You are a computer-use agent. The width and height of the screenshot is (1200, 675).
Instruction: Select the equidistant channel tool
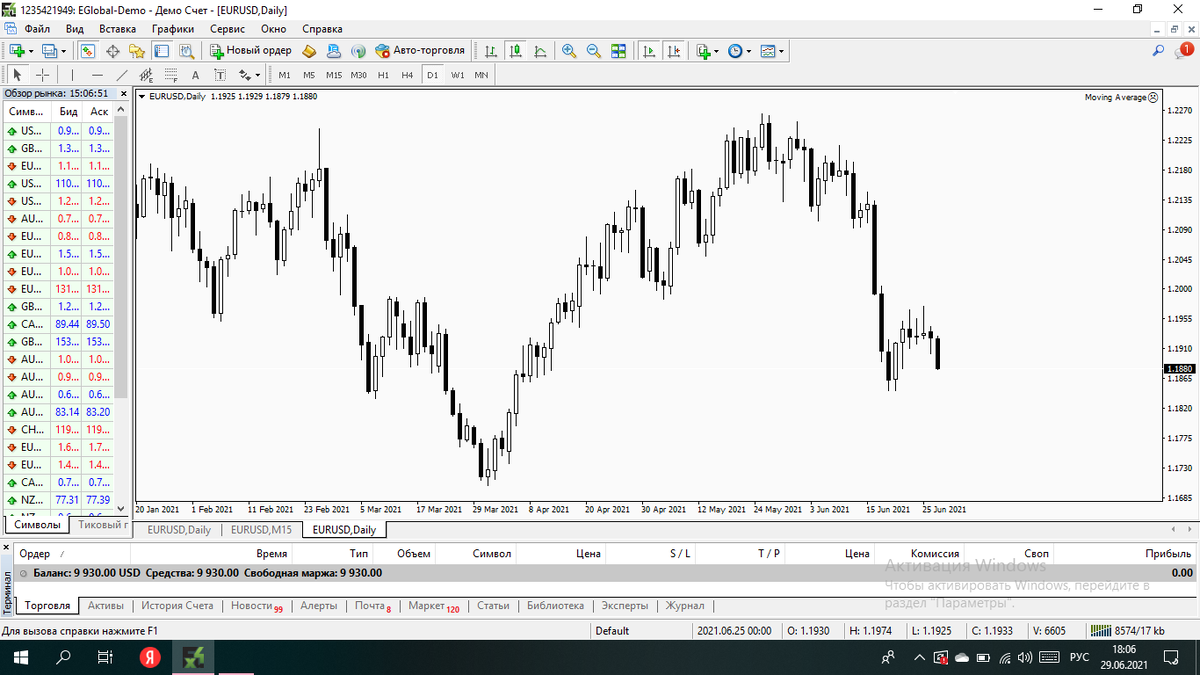[146, 75]
